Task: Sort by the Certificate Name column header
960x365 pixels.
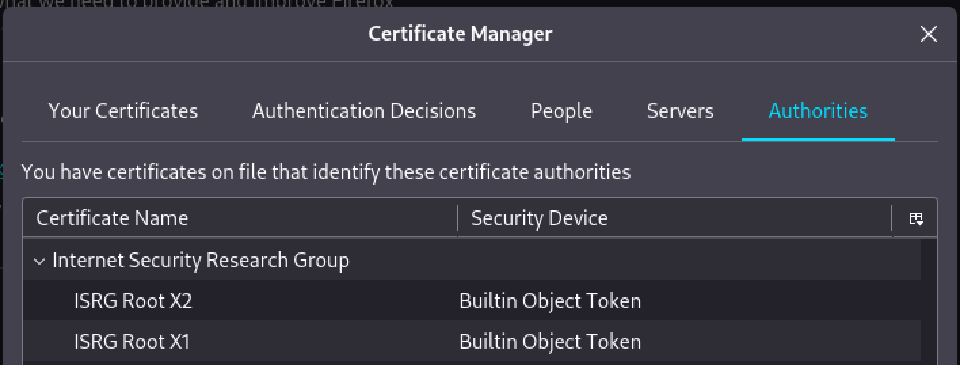Action: [x=240, y=218]
